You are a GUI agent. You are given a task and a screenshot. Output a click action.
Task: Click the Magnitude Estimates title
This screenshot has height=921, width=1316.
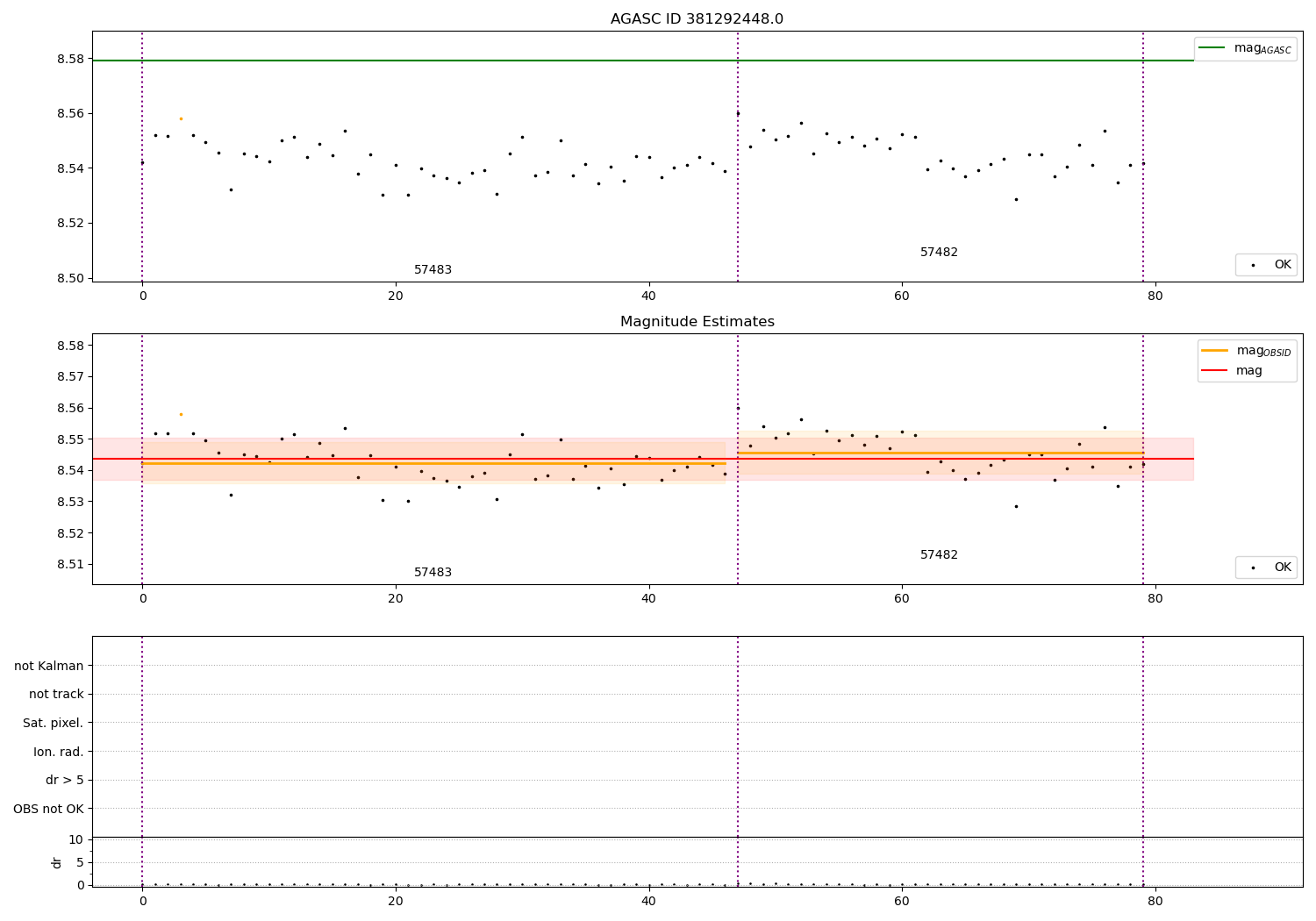click(697, 322)
